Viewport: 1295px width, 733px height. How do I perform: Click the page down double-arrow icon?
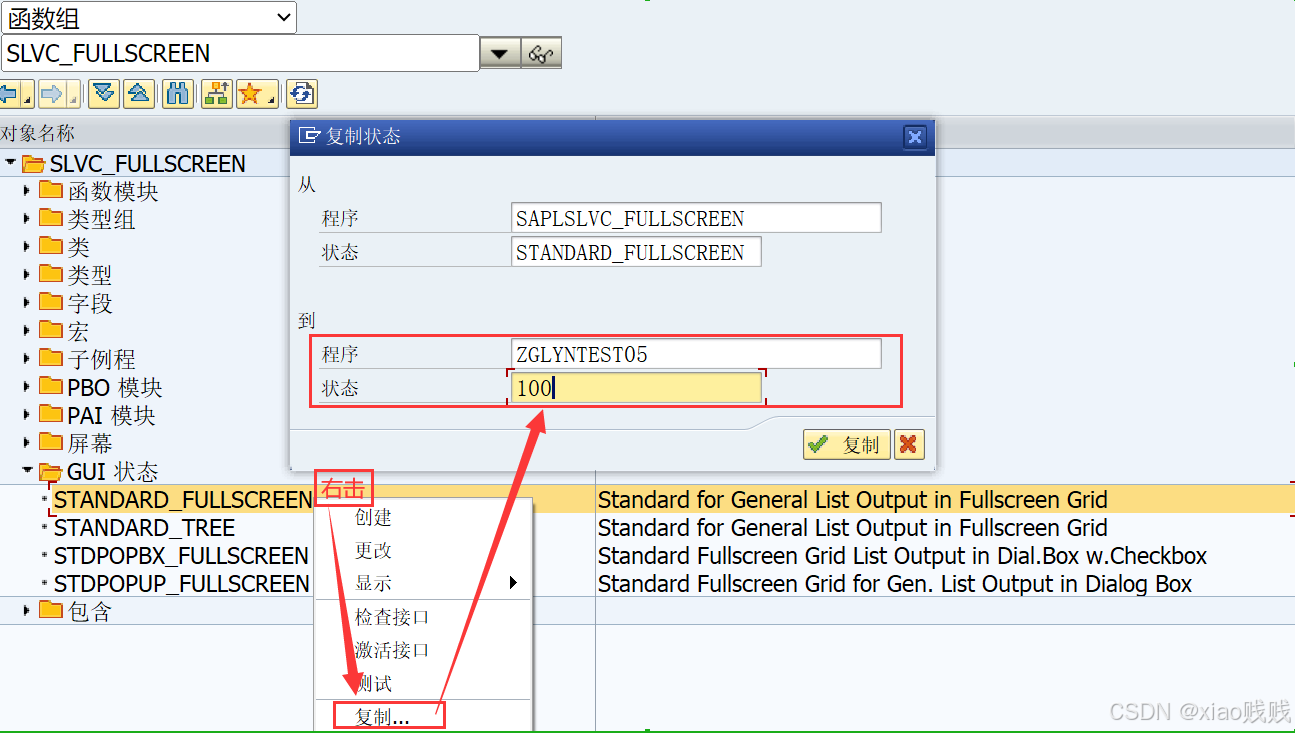[103, 93]
